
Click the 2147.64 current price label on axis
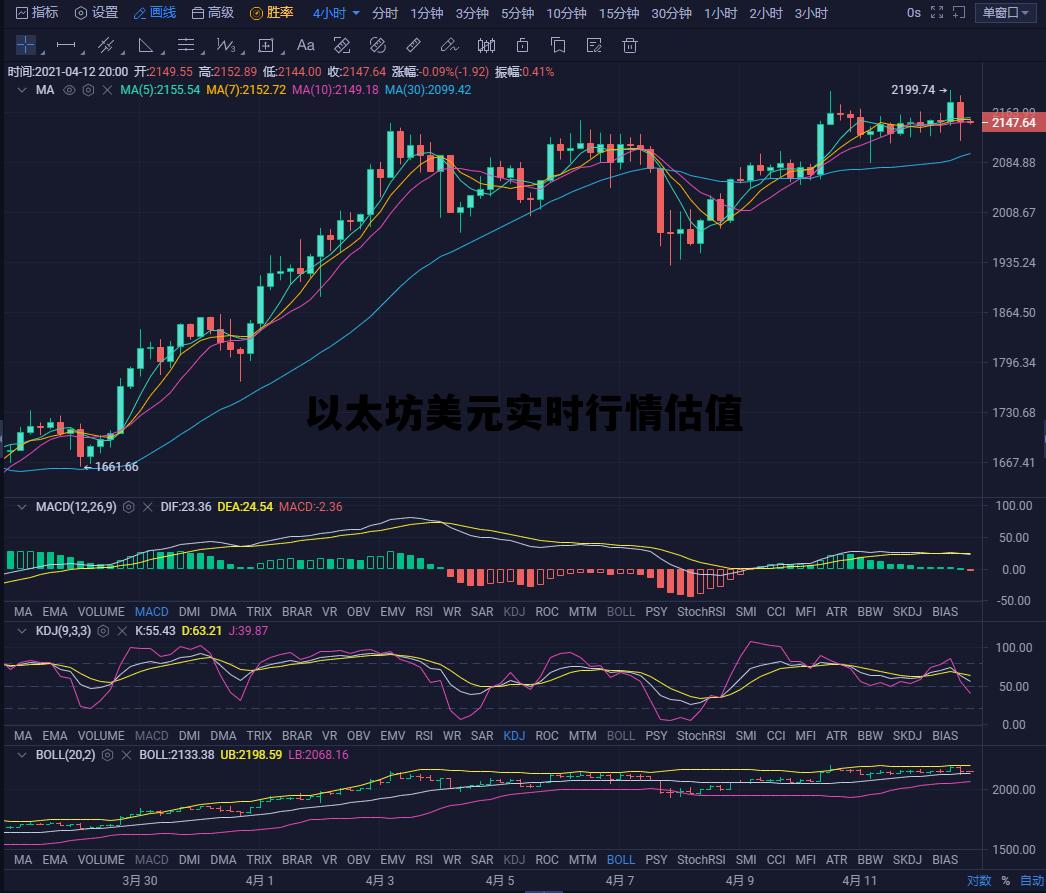pyautogui.click(x=1011, y=122)
